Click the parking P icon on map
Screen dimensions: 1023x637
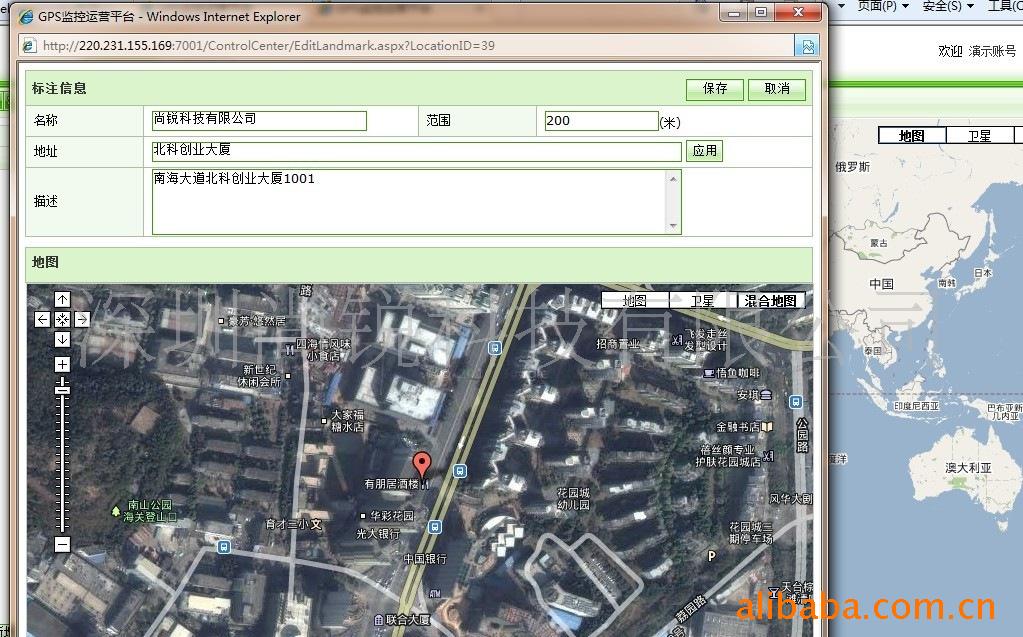pyautogui.click(x=712, y=557)
